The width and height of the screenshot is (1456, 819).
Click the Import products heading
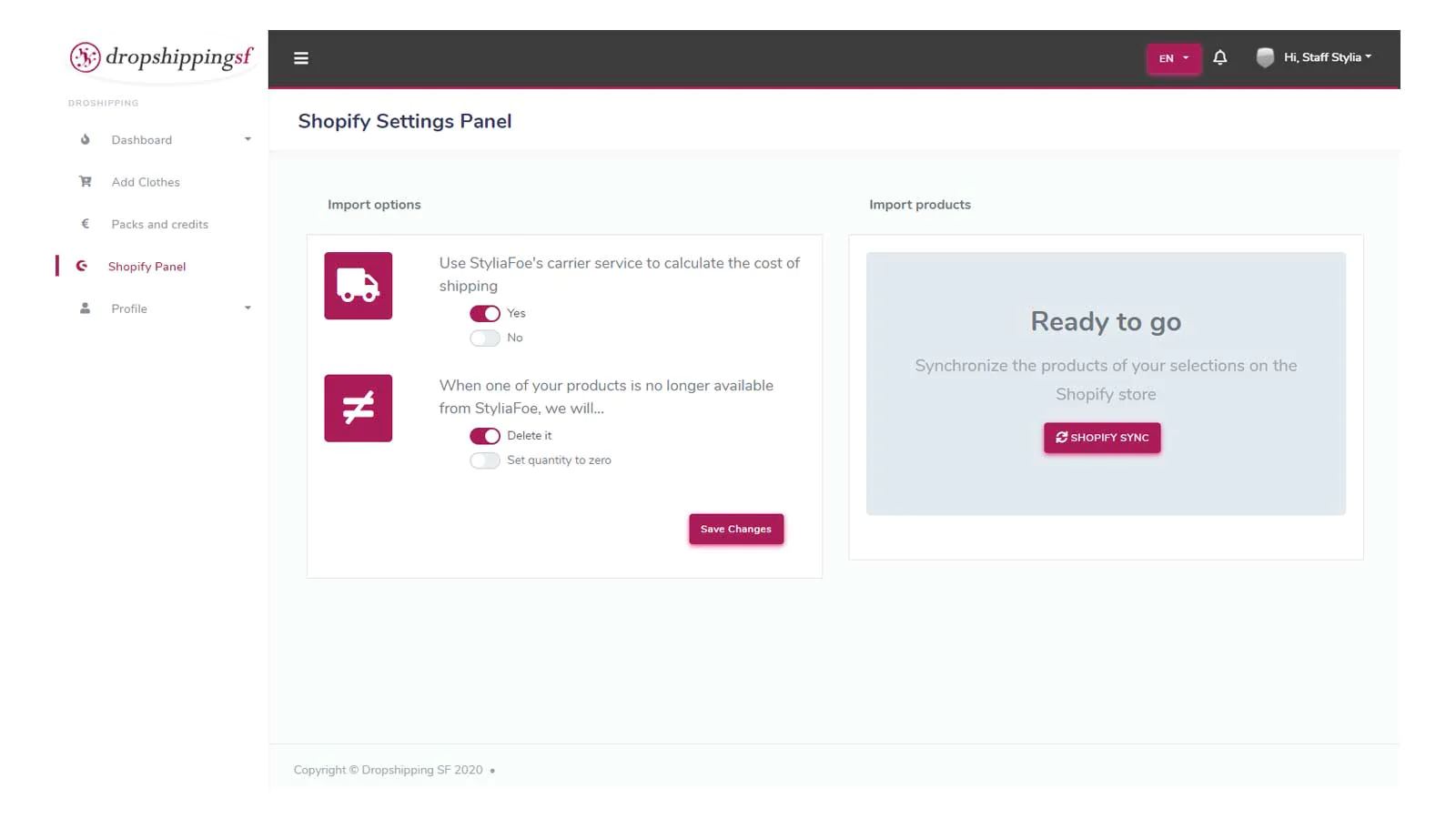pos(920,205)
